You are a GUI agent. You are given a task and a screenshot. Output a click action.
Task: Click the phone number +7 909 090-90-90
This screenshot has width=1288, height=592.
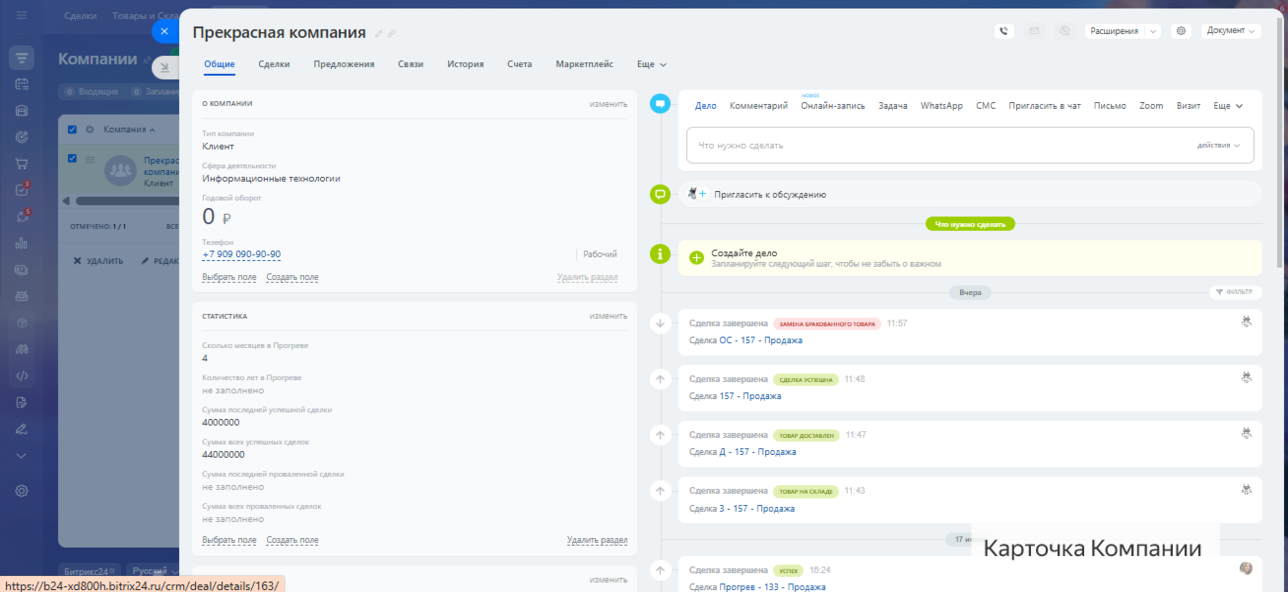(x=241, y=255)
